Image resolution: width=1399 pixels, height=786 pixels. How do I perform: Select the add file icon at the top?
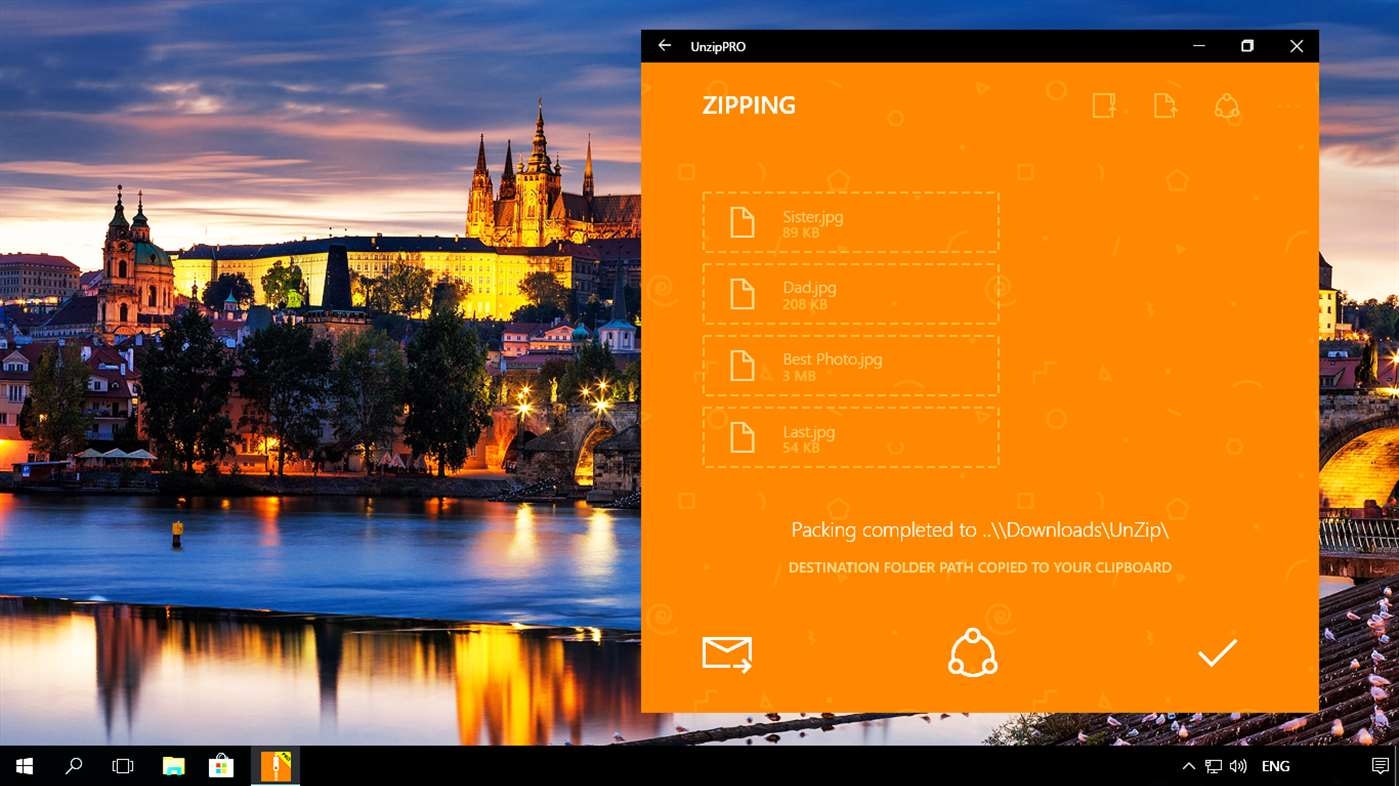click(1164, 106)
